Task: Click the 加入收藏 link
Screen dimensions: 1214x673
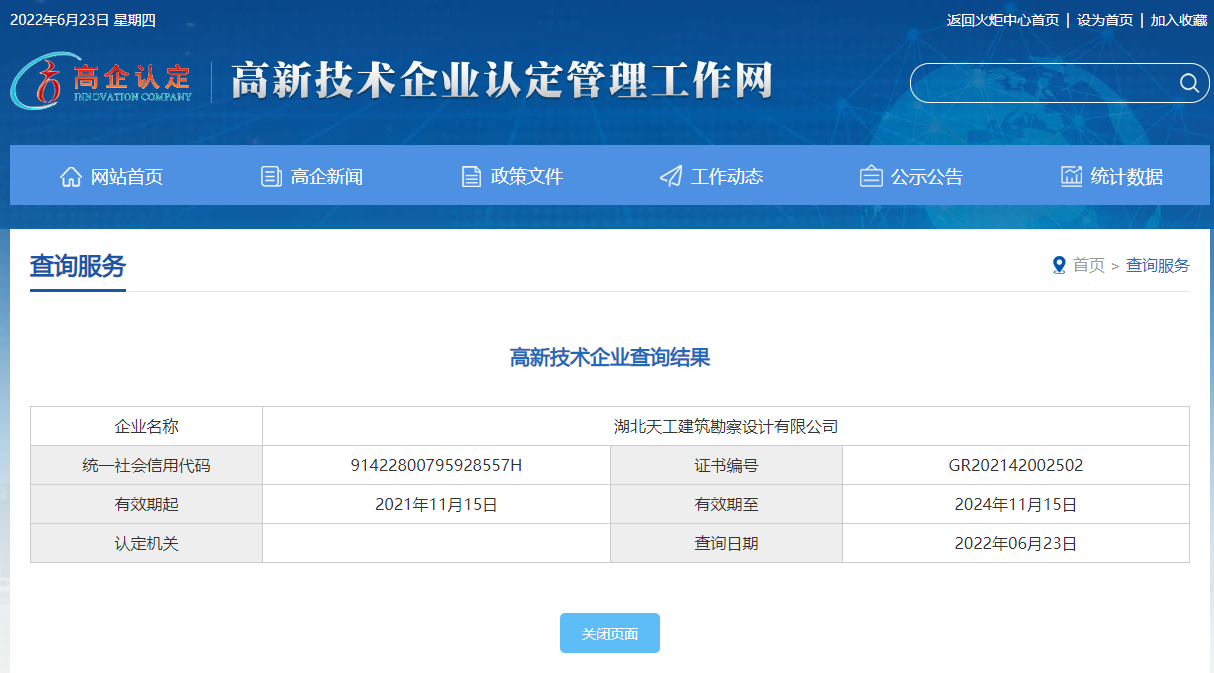Action: pyautogui.click(x=1178, y=20)
